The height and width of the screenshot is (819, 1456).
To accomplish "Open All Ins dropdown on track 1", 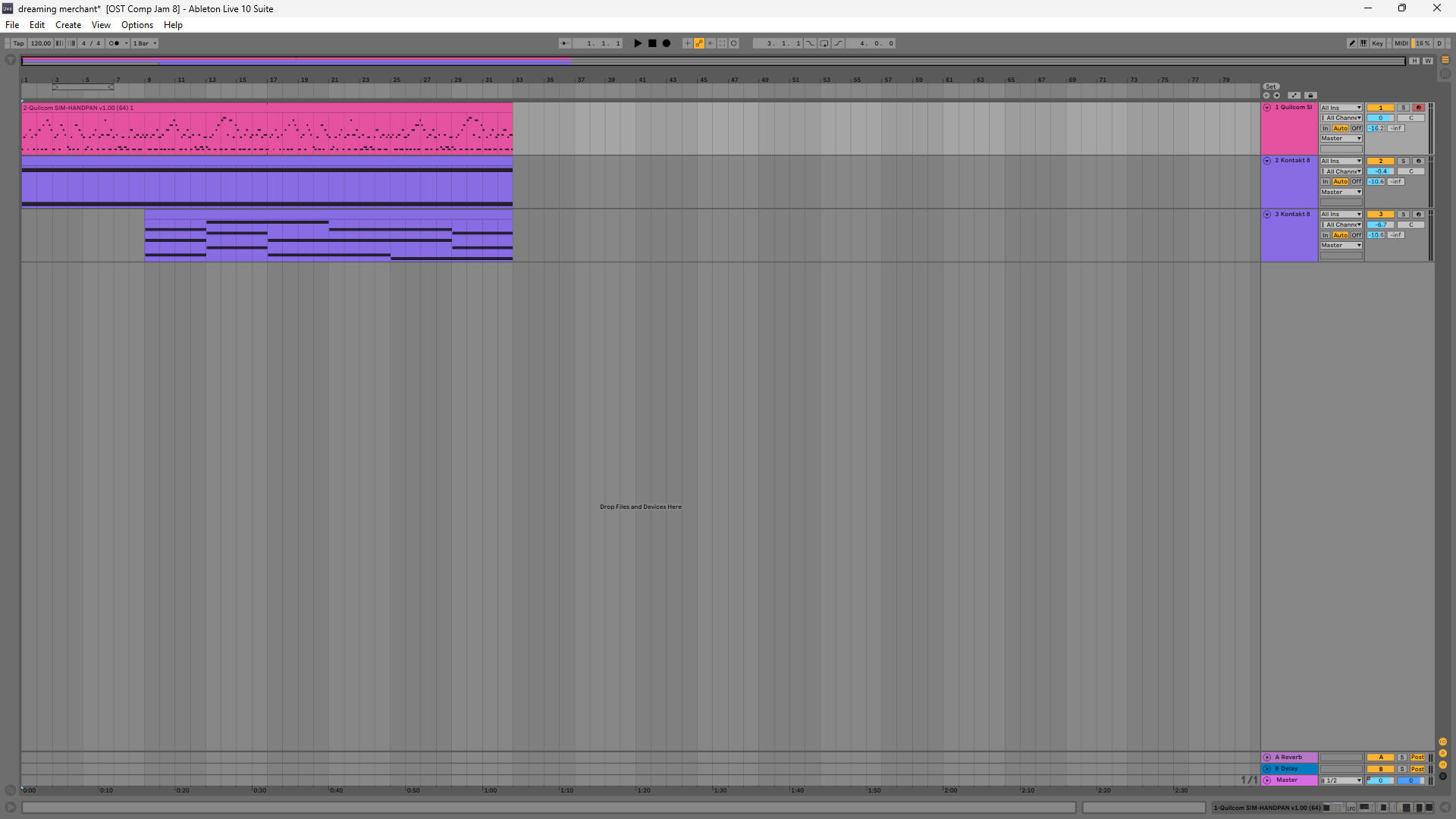I will [x=1341, y=108].
